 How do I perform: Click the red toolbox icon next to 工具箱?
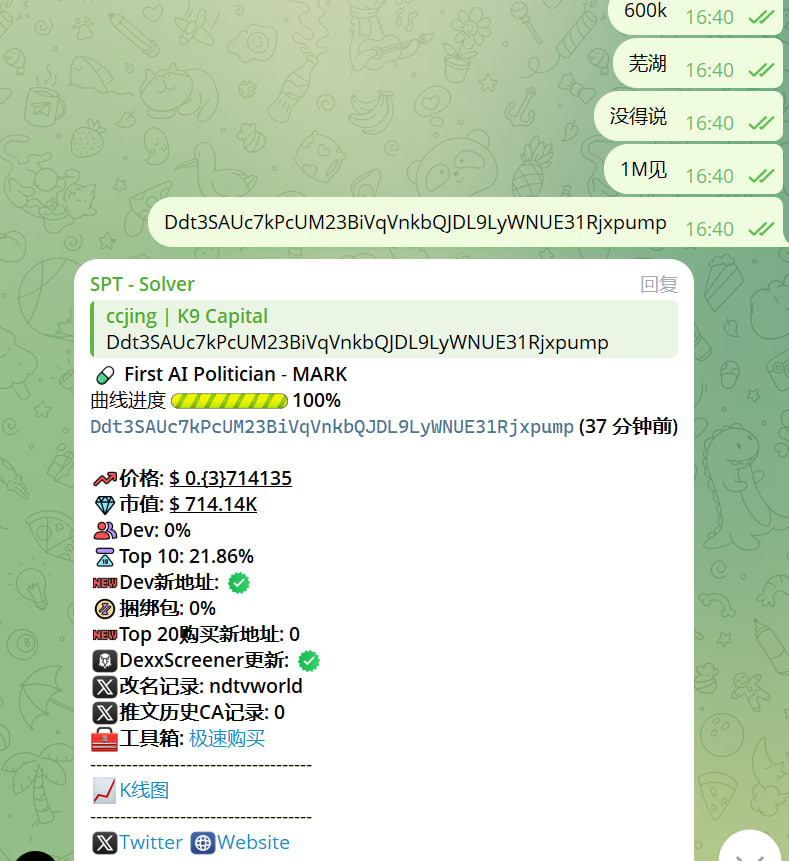point(104,739)
